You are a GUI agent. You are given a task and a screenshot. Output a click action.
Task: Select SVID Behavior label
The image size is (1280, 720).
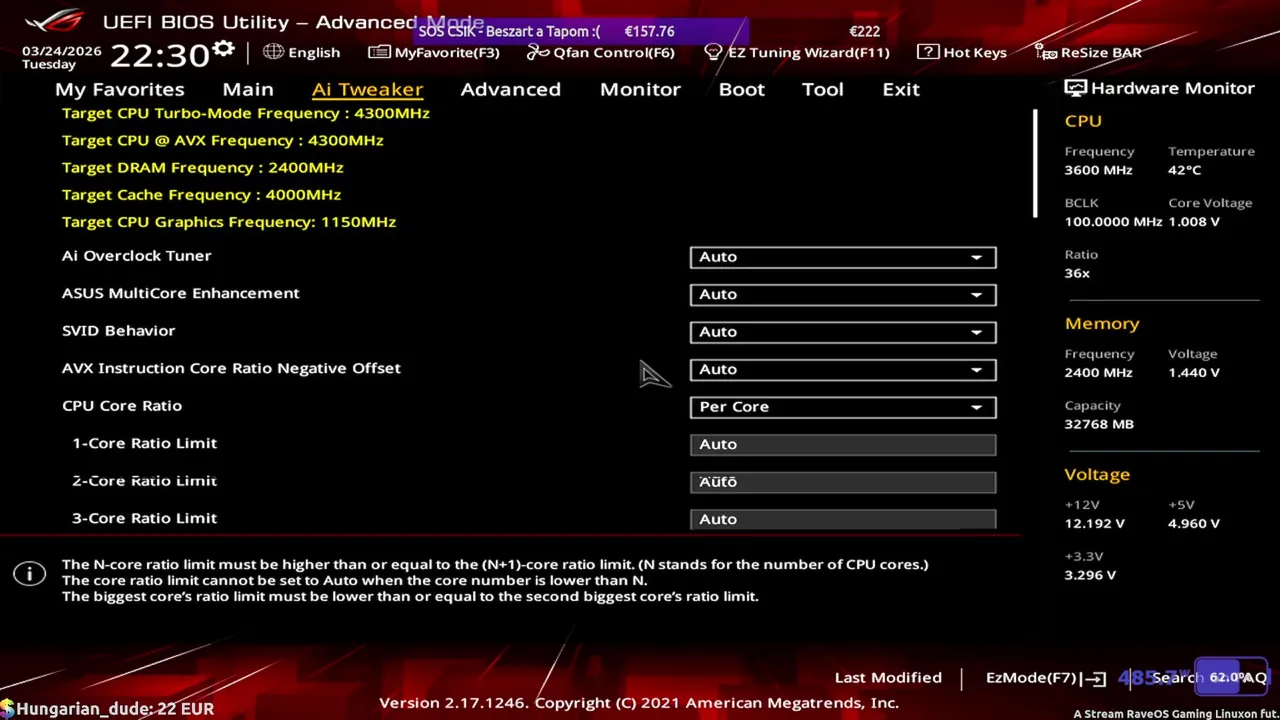tap(118, 331)
